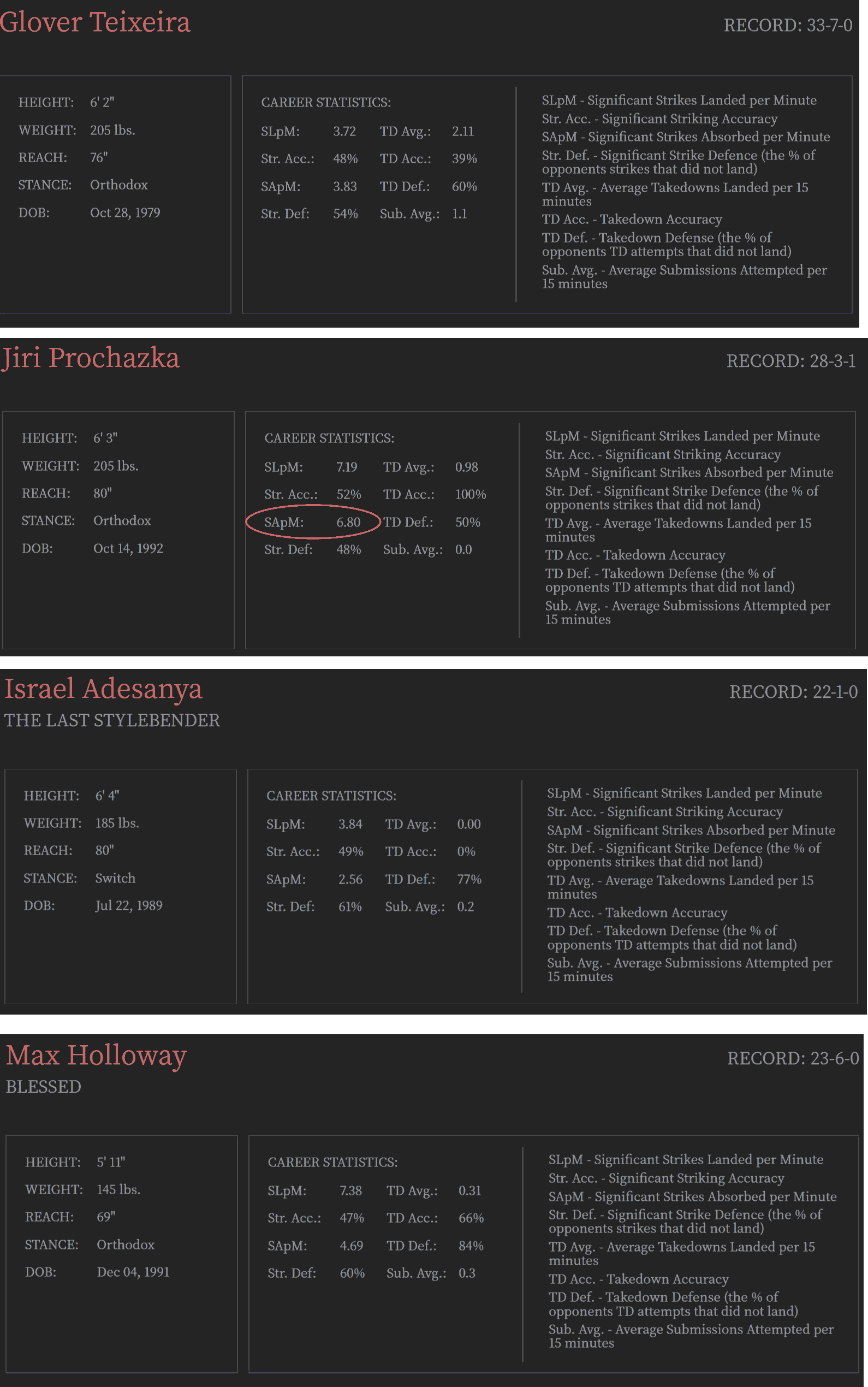
Task: Select Prochazka's SApM value 6.80
Action: click(x=348, y=522)
